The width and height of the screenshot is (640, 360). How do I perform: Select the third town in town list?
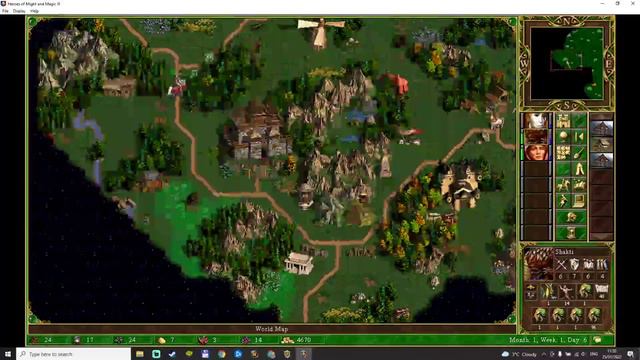(602, 160)
